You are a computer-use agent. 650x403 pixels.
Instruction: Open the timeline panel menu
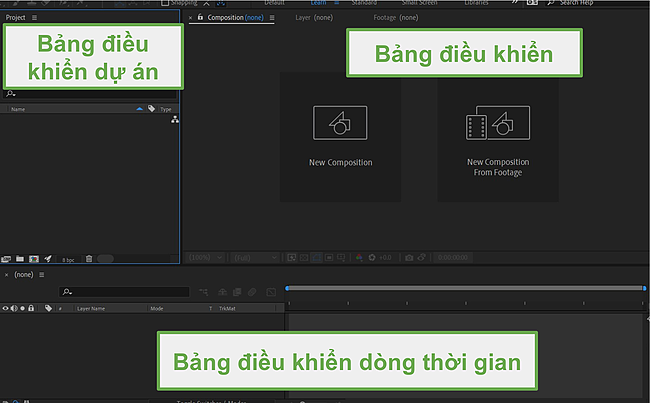[41, 274]
